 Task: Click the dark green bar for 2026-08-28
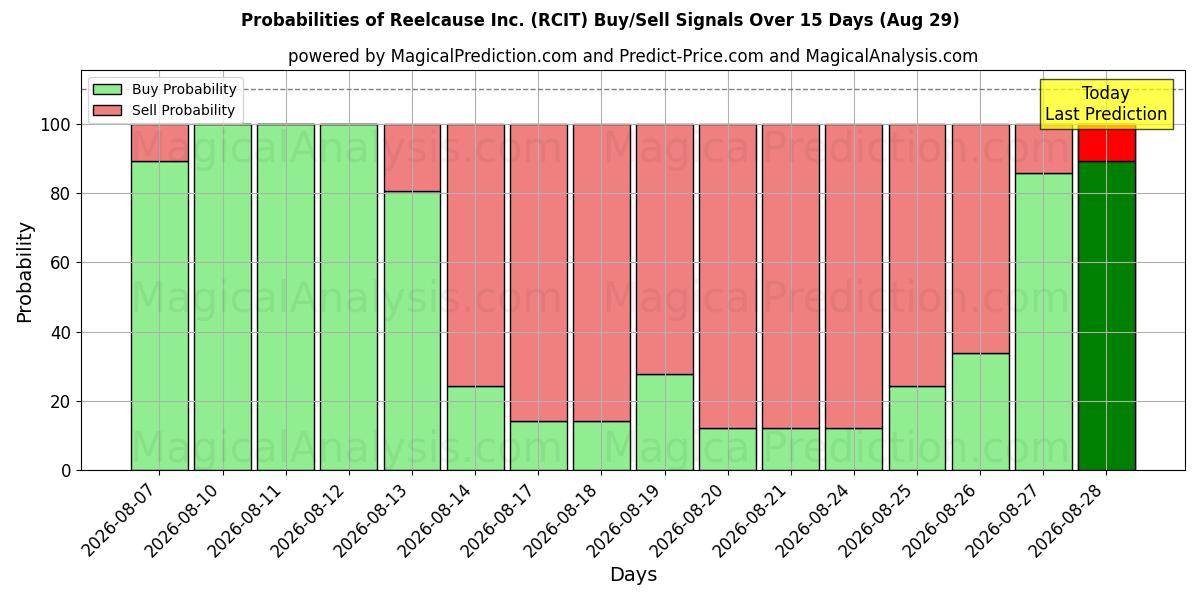point(1106,316)
